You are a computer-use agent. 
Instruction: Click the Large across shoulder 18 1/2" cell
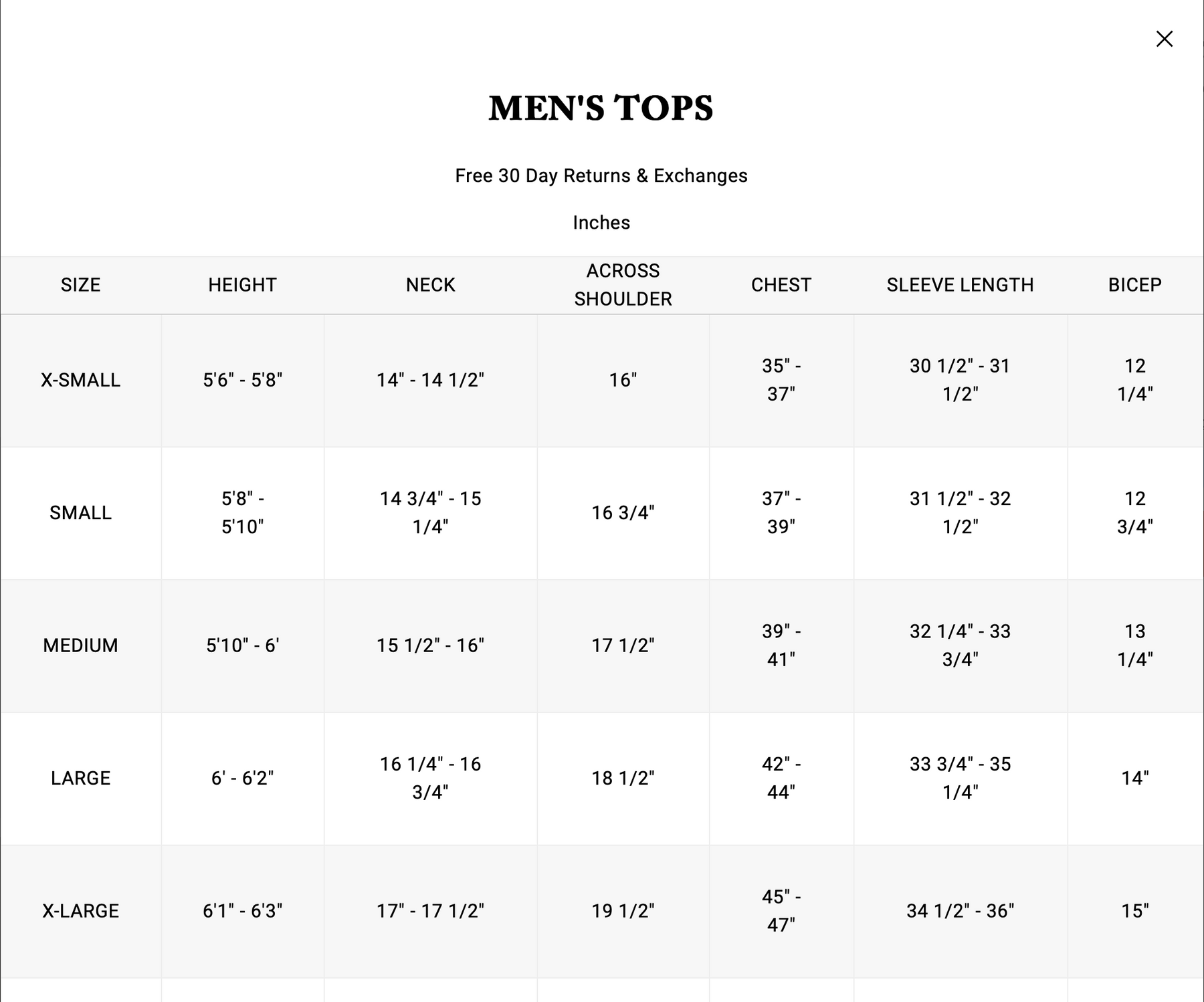coord(623,778)
